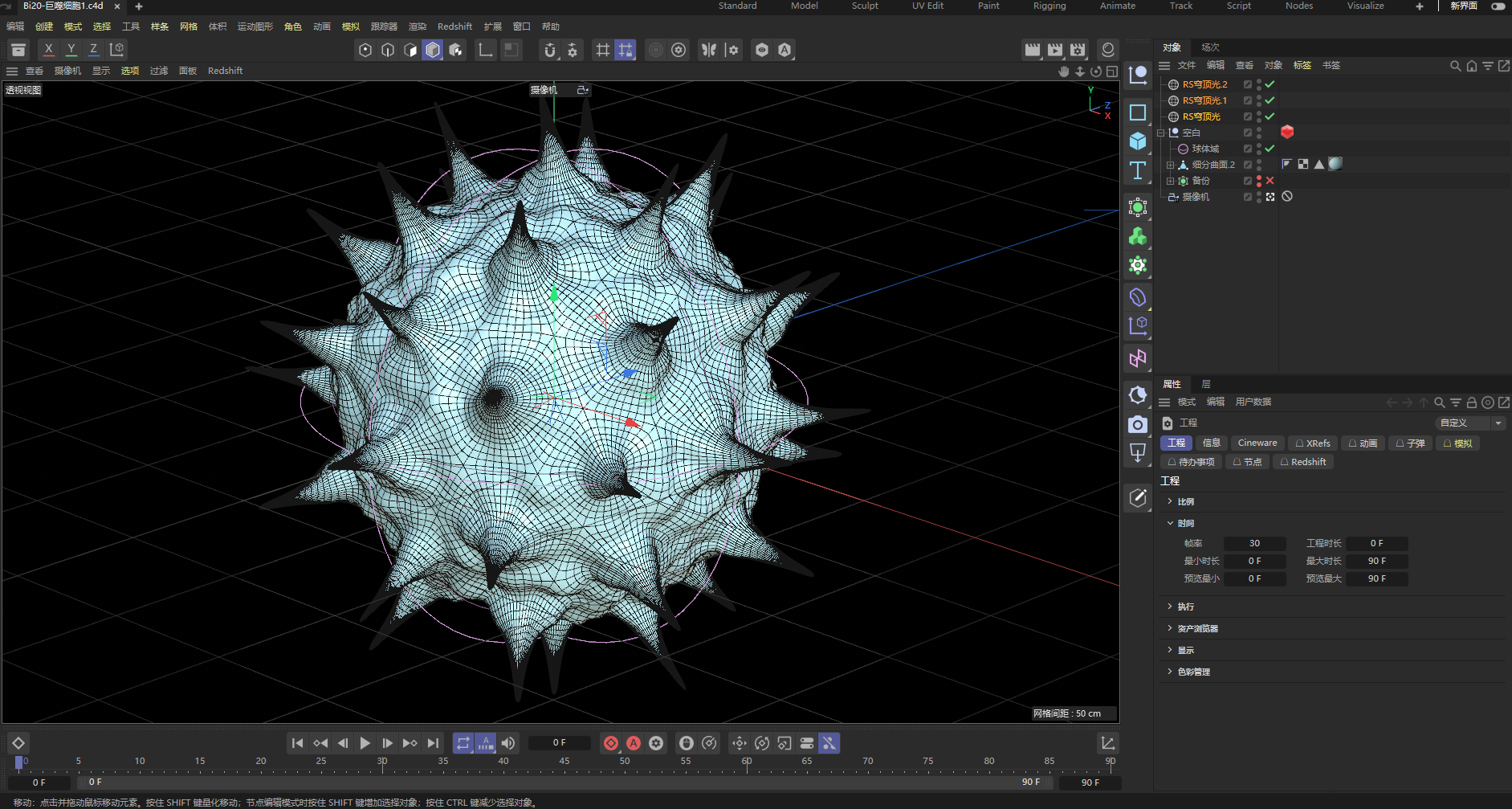Click the camera object icon in side palette
The width and height of the screenshot is (1512, 809).
click(1137, 424)
